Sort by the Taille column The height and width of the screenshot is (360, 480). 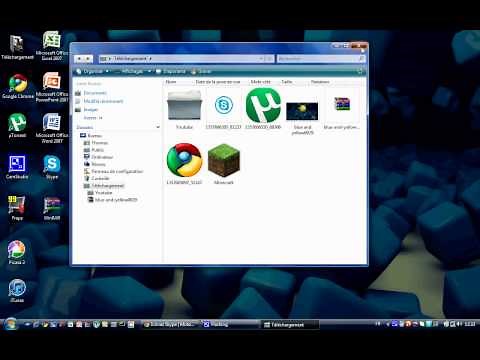(287, 82)
